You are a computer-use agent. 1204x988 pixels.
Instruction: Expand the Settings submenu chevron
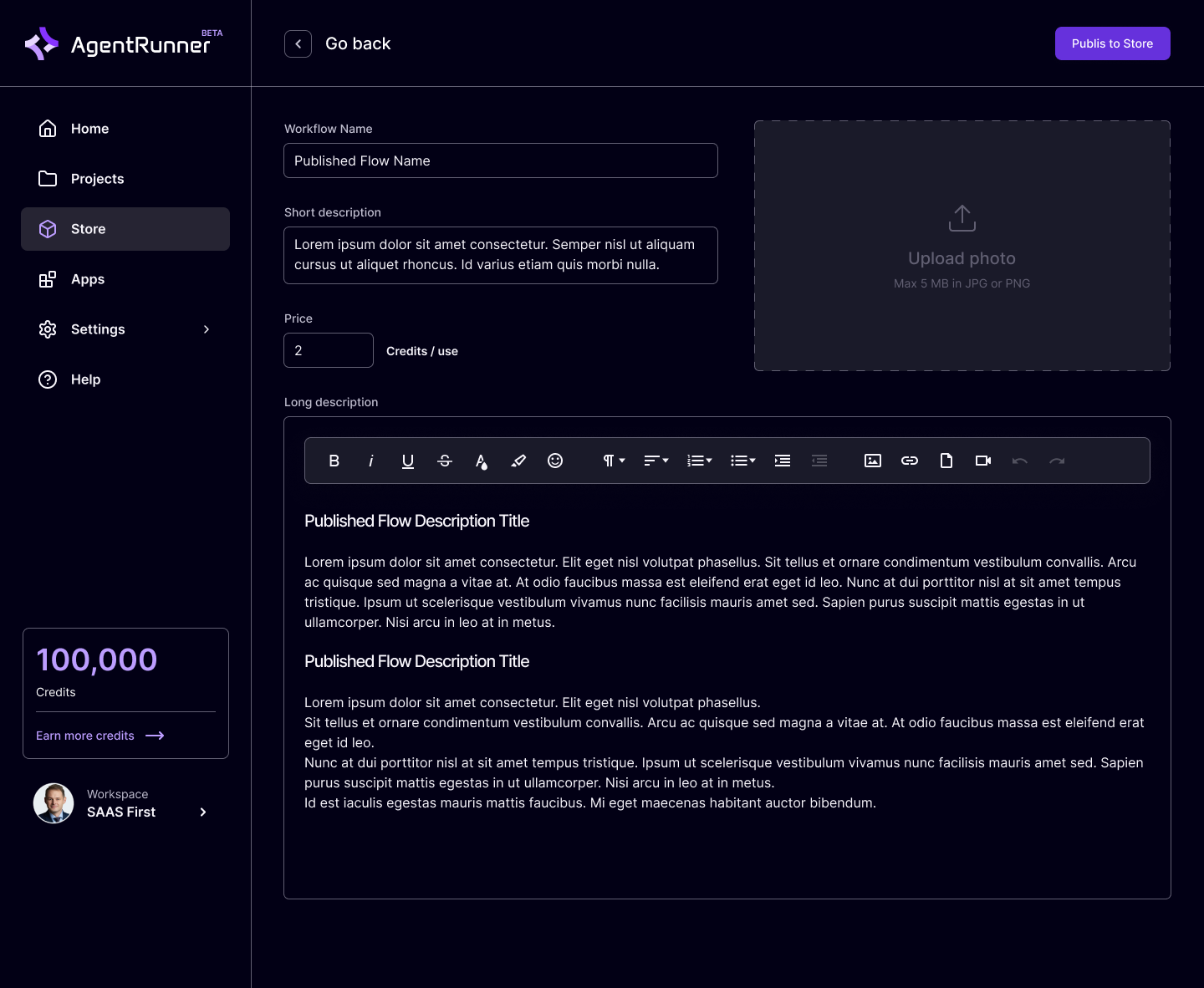[207, 329]
